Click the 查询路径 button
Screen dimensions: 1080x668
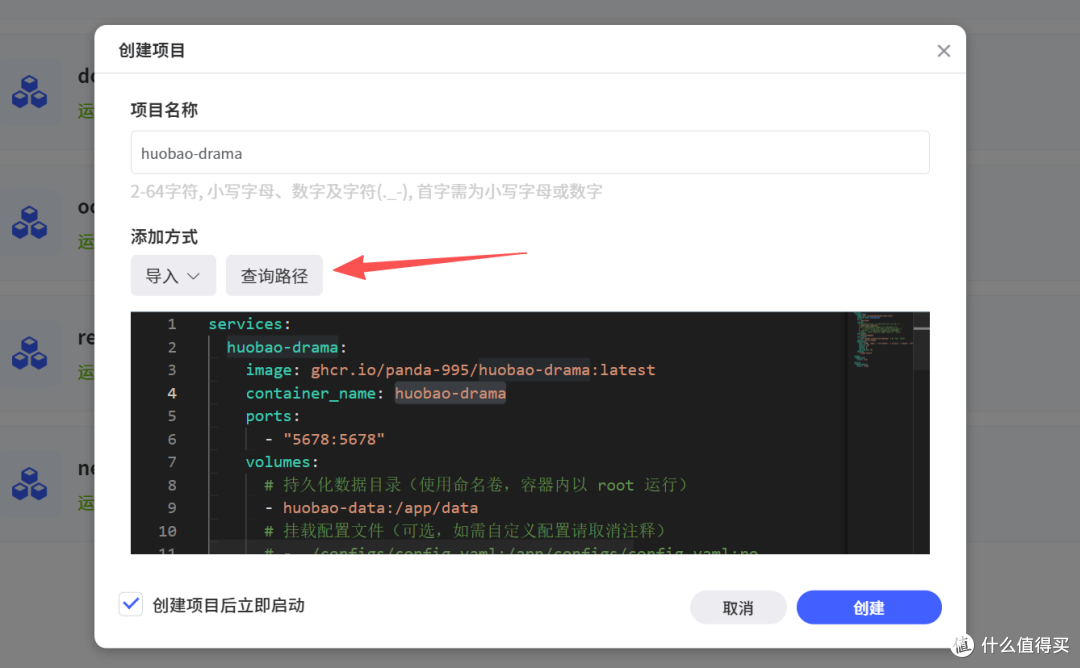pyautogui.click(x=274, y=275)
